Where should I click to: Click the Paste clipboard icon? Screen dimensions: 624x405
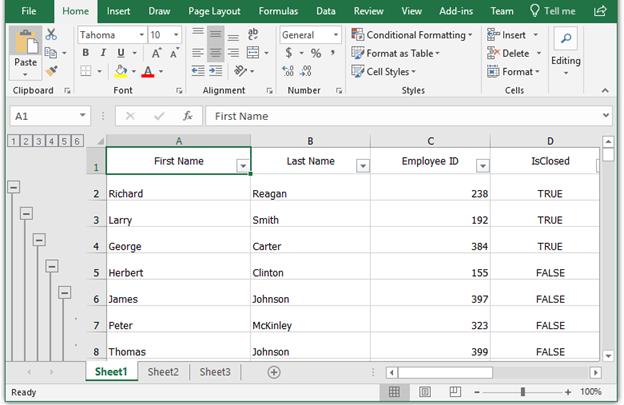click(x=26, y=42)
